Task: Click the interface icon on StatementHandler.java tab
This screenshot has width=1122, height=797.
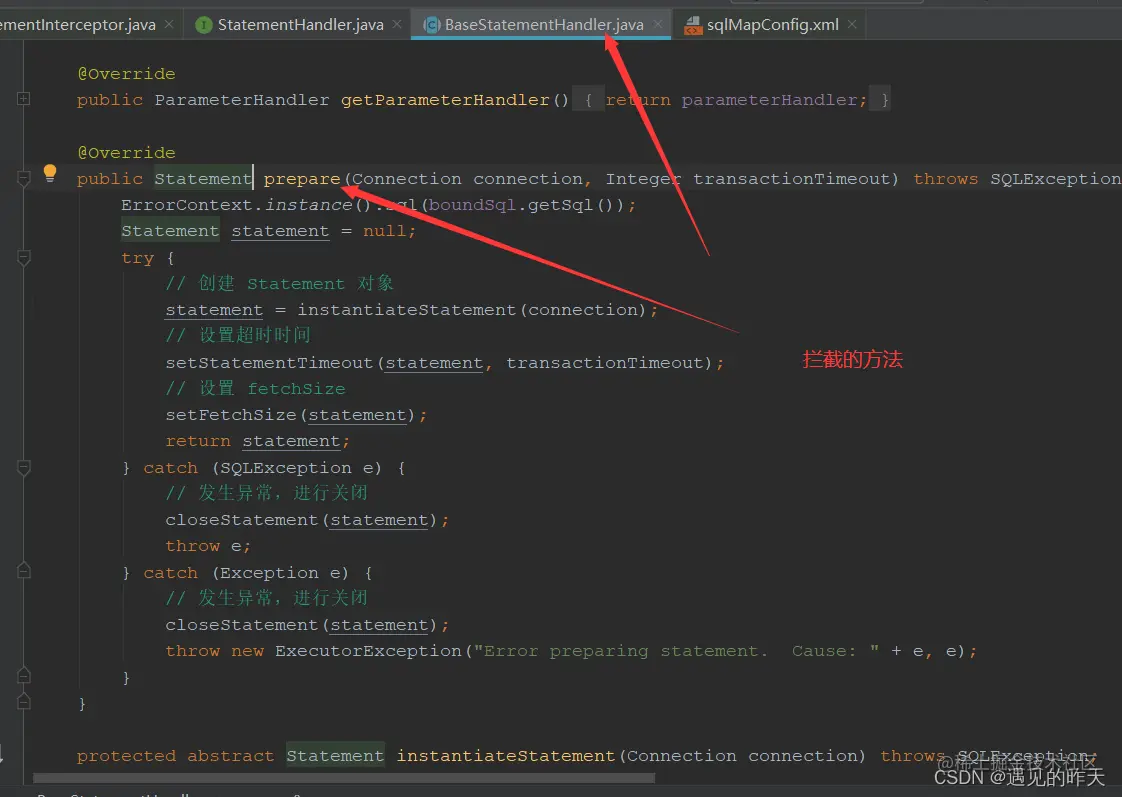Action: pos(204,25)
